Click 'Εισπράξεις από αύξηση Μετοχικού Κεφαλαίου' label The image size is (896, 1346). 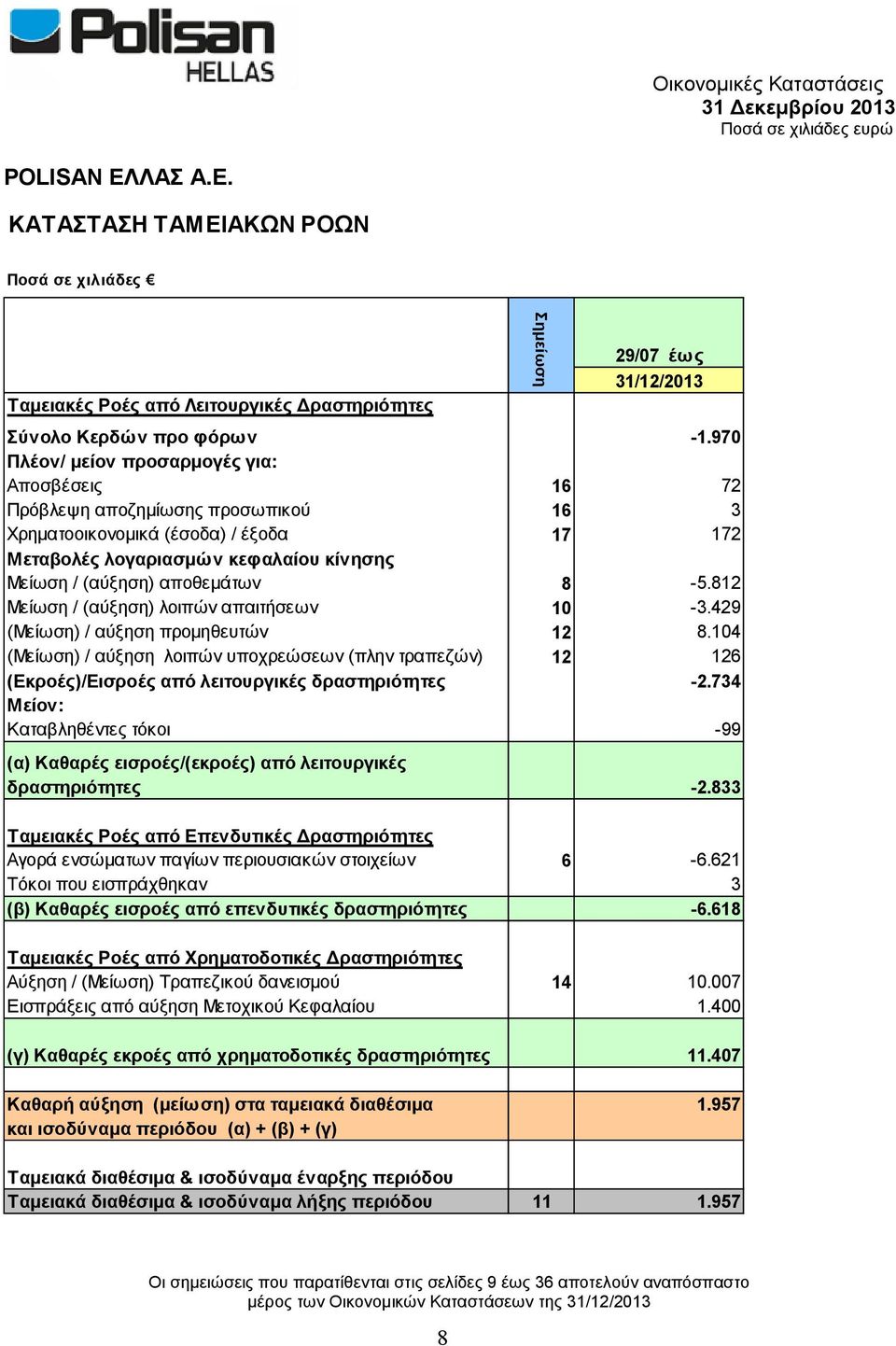(191, 1005)
